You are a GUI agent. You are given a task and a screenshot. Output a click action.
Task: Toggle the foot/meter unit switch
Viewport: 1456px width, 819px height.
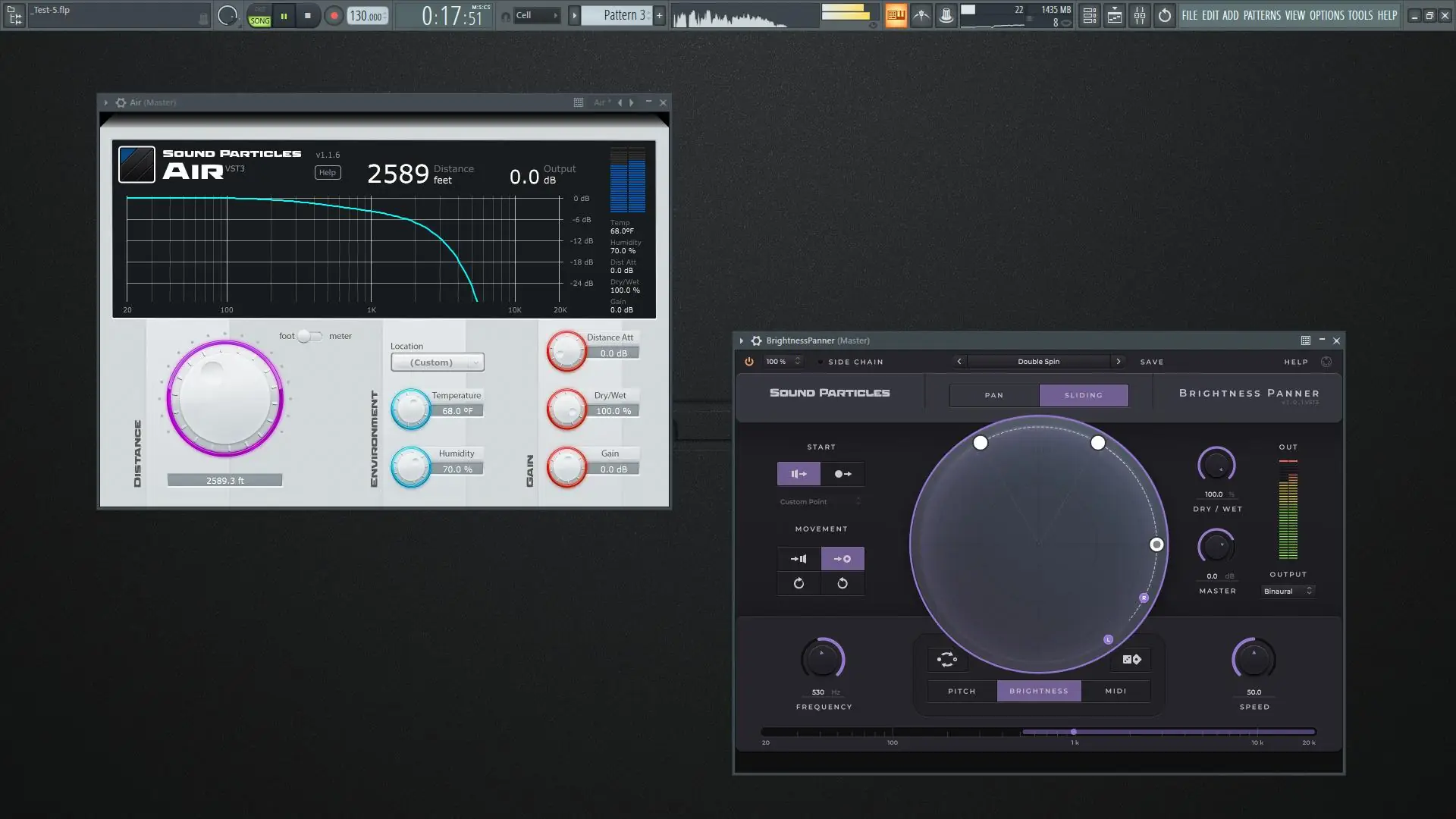pyautogui.click(x=309, y=336)
